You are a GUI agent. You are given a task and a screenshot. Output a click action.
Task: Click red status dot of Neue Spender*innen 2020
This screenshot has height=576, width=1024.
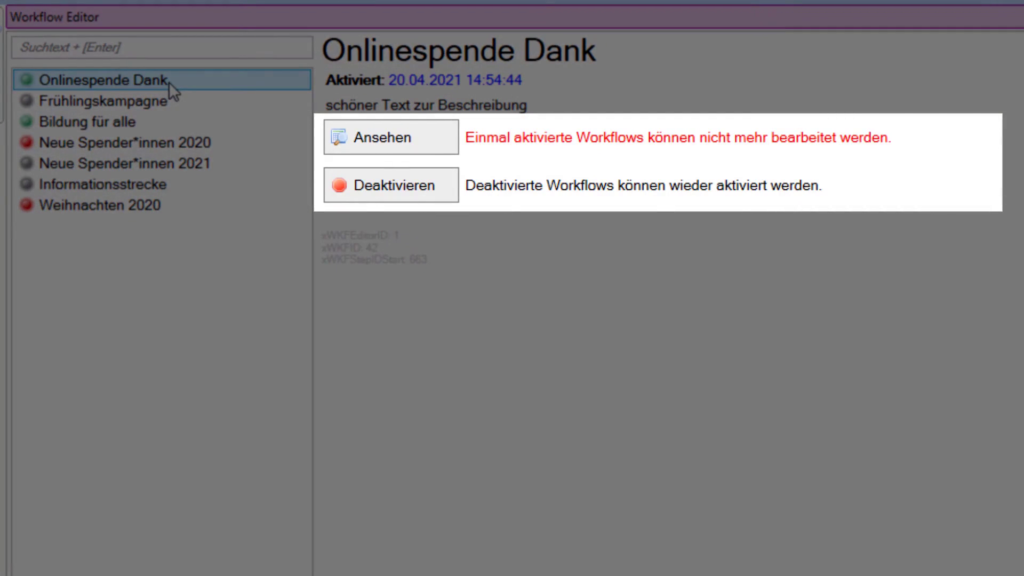(26, 142)
